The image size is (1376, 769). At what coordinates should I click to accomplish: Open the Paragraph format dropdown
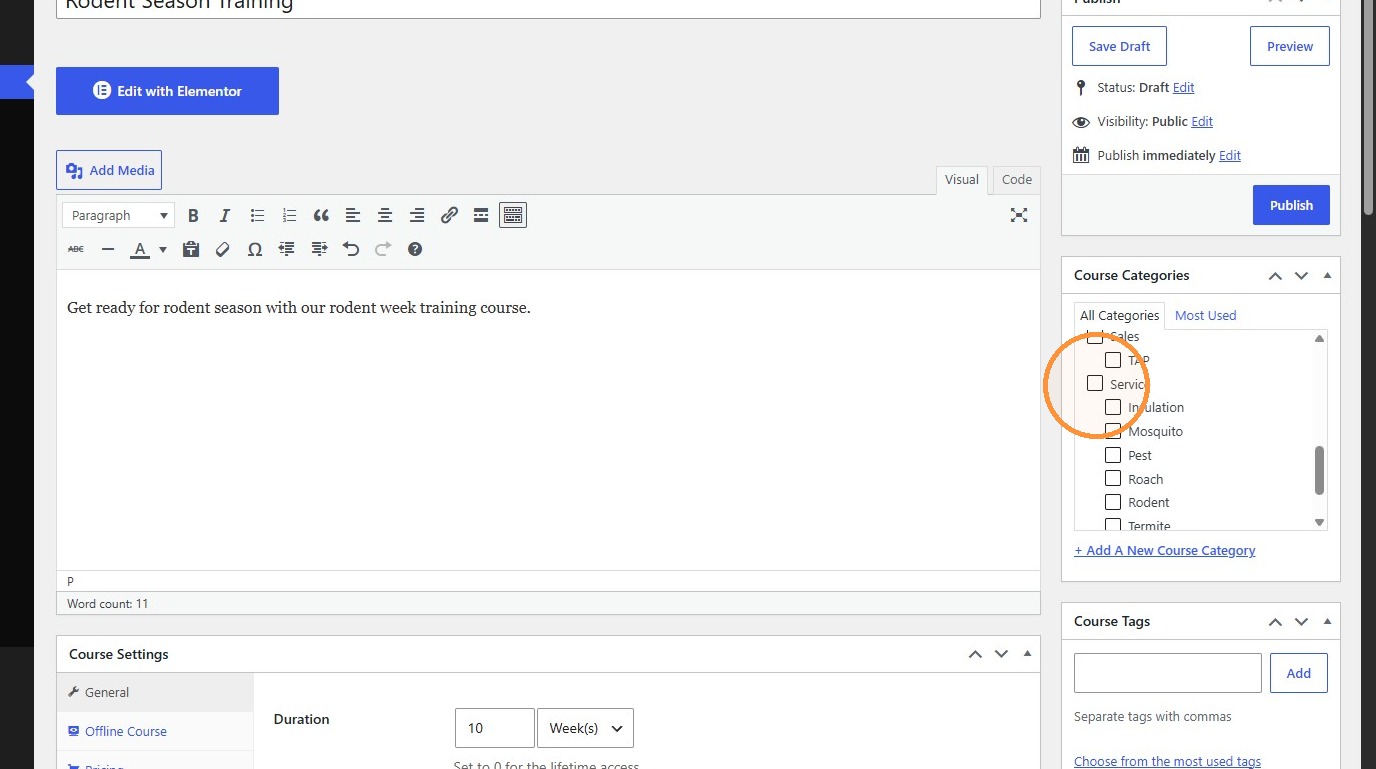click(118, 215)
